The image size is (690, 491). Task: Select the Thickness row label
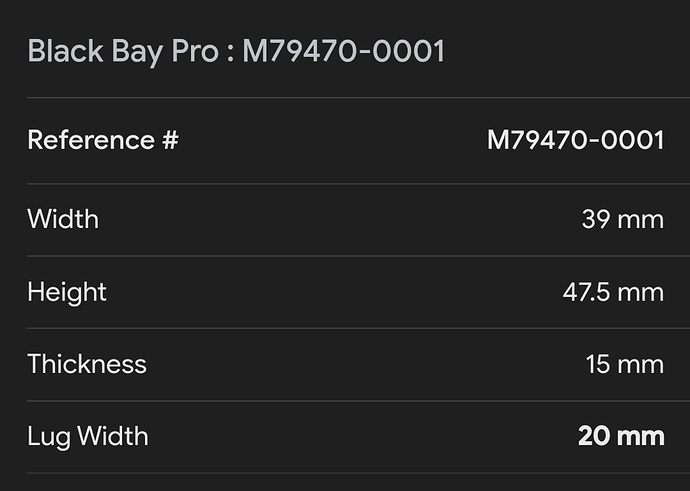click(x=87, y=364)
